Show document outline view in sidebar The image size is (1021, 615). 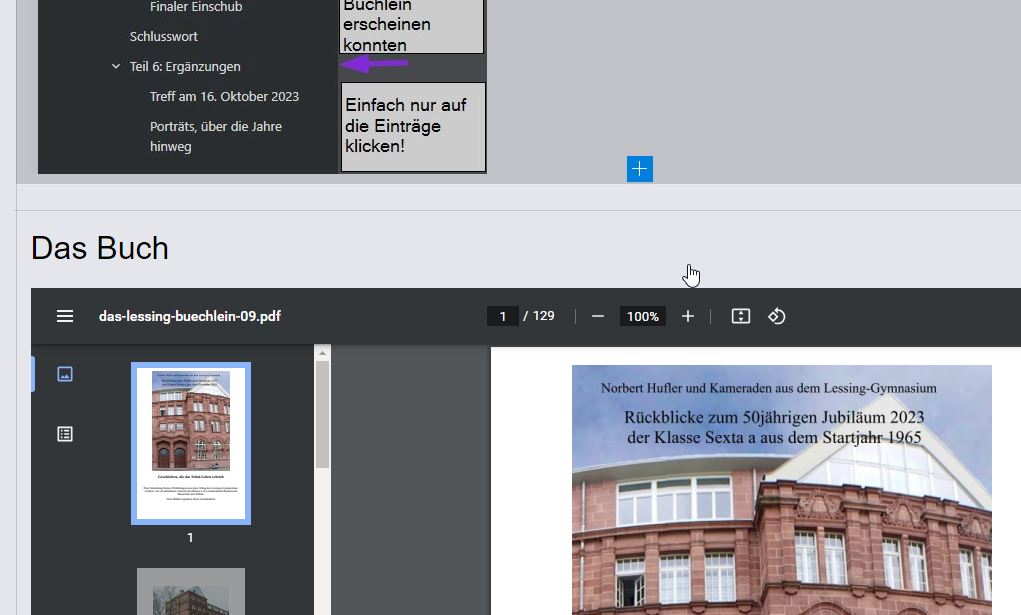click(x=65, y=434)
